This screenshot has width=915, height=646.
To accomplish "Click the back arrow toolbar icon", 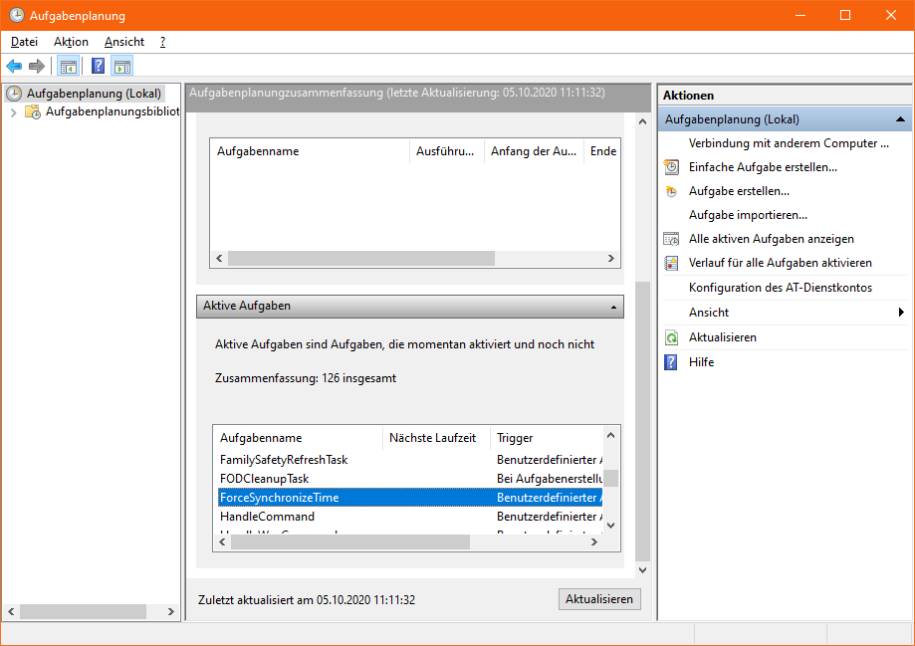I will coord(14,67).
